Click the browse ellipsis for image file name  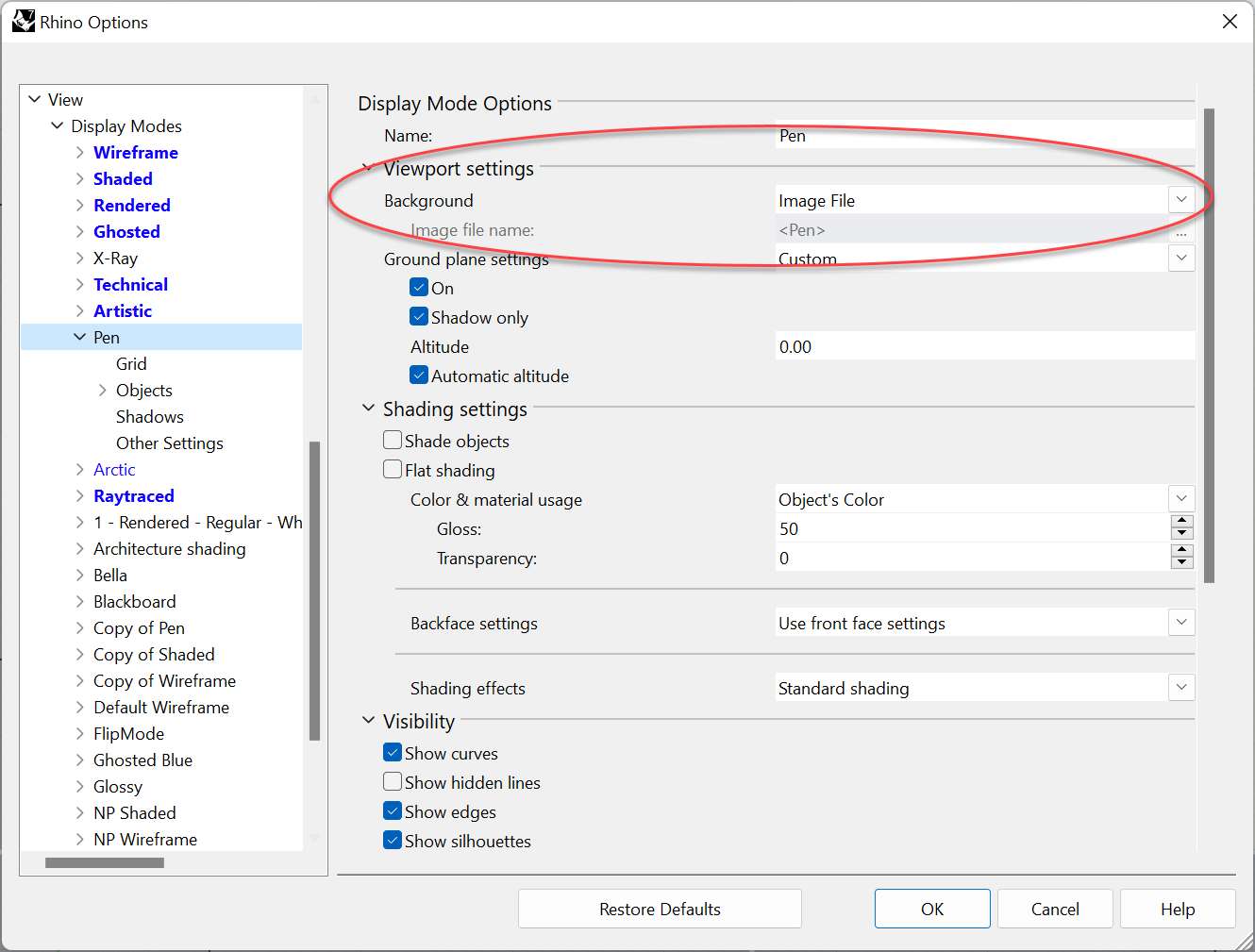[1181, 230]
